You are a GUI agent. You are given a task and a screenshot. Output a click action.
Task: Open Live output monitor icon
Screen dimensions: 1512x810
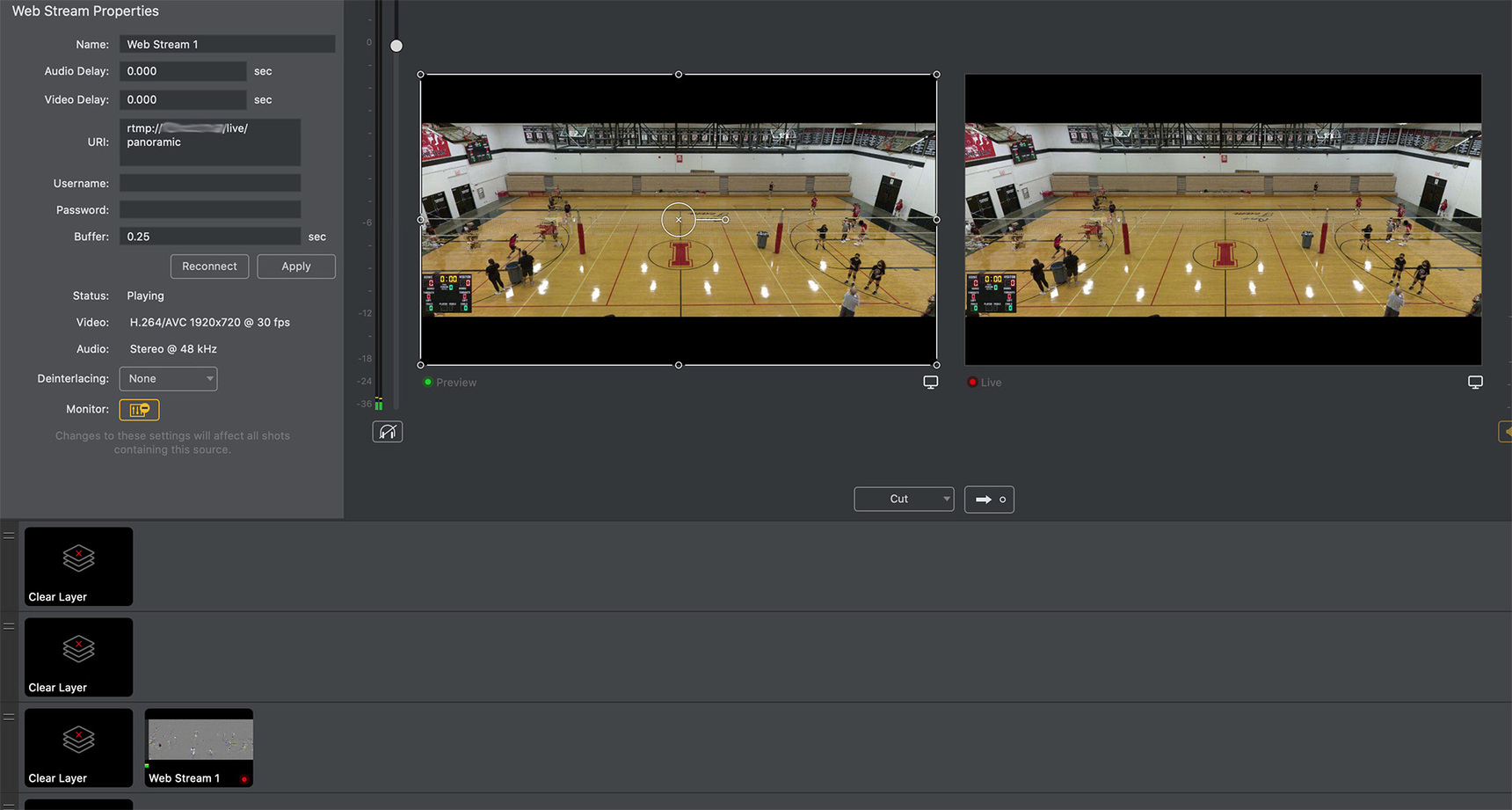1475,383
